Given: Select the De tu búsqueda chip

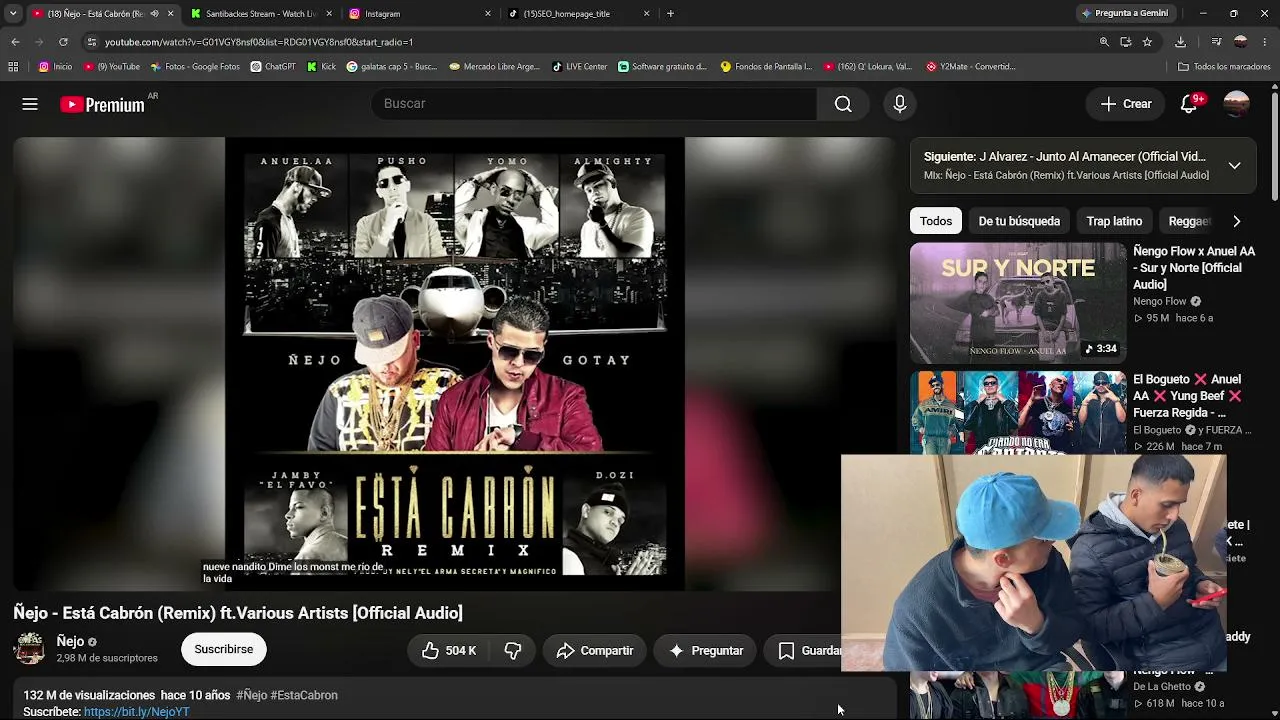Looking at the screenshot, I should point(1019,221).
